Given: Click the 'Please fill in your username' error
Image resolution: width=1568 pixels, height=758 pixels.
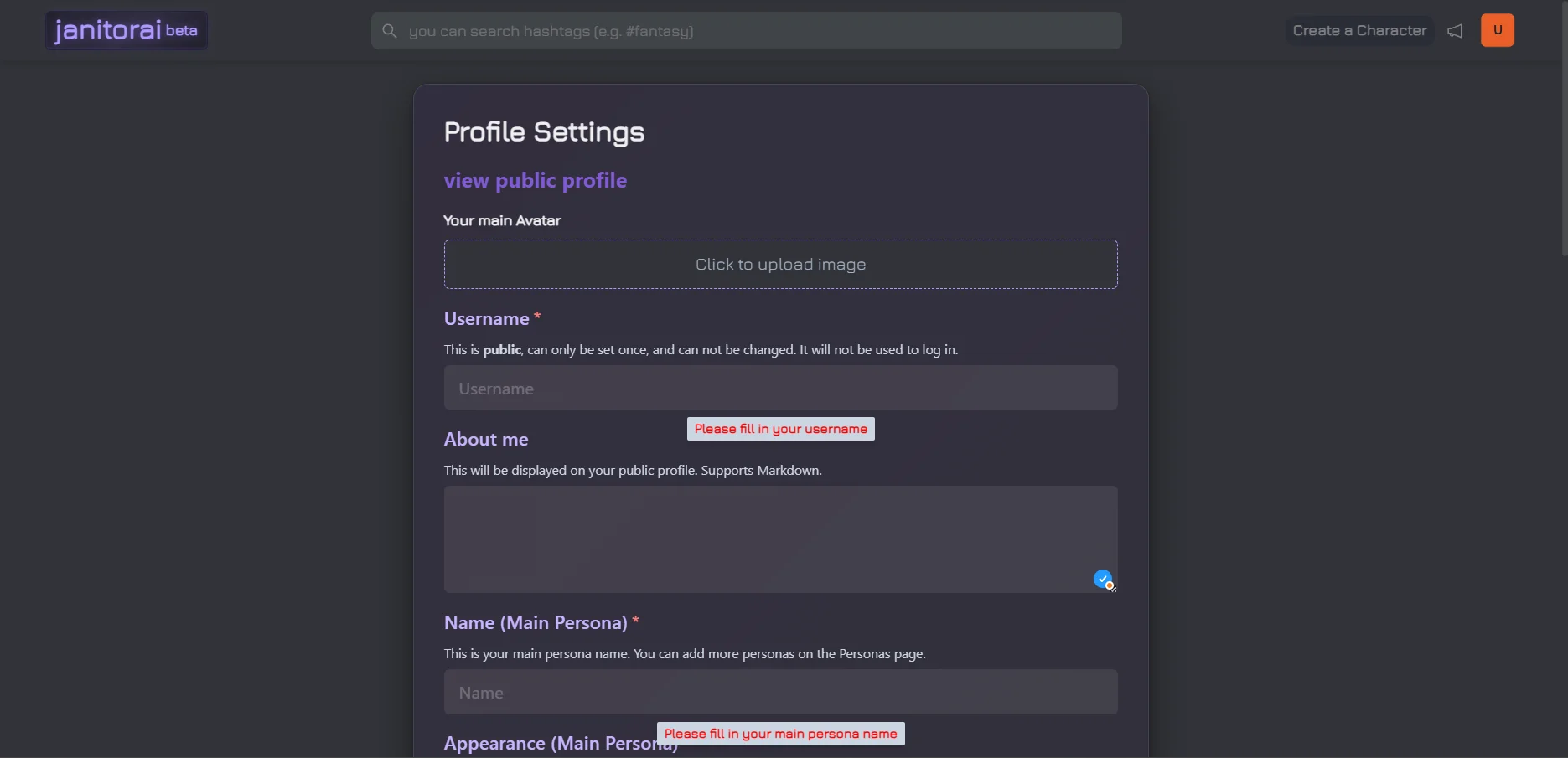Looking at the screenshot, I should [780, 430].
